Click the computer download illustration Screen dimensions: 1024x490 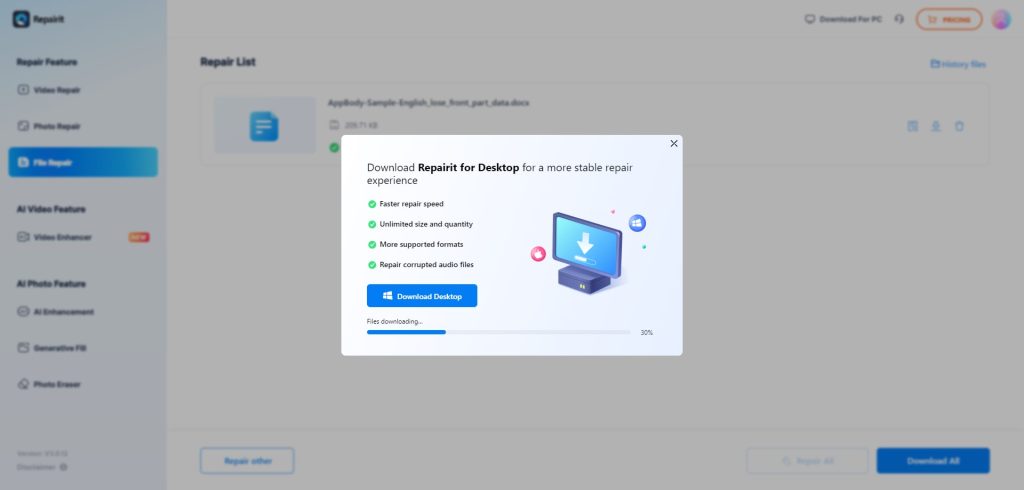click(x=586, y=252)
